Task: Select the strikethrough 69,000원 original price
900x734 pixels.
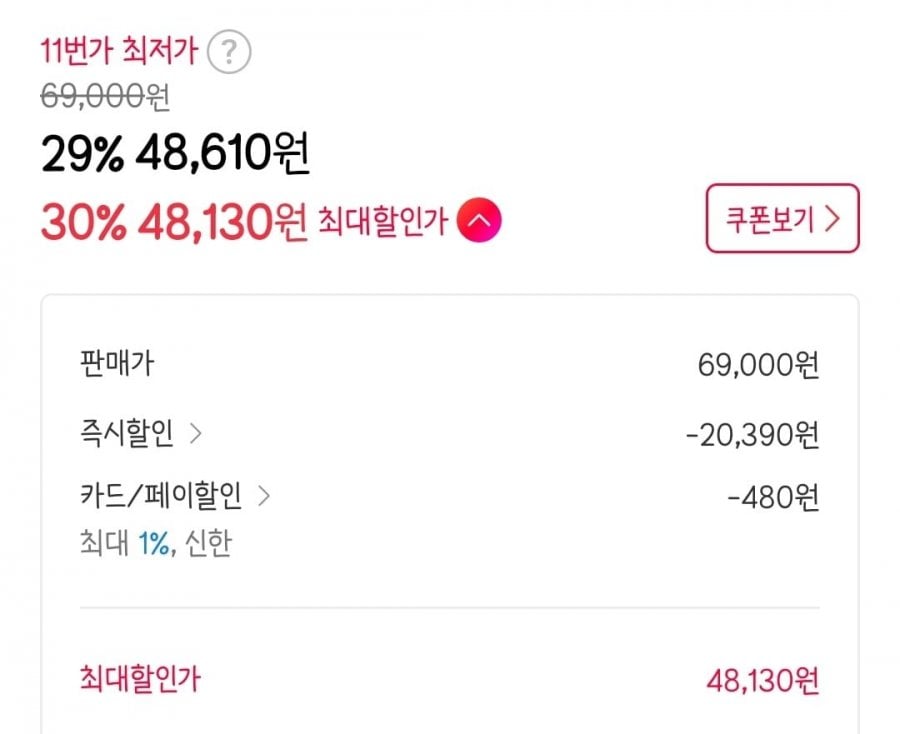Action: pyautogui.click(x=105, y=99)
